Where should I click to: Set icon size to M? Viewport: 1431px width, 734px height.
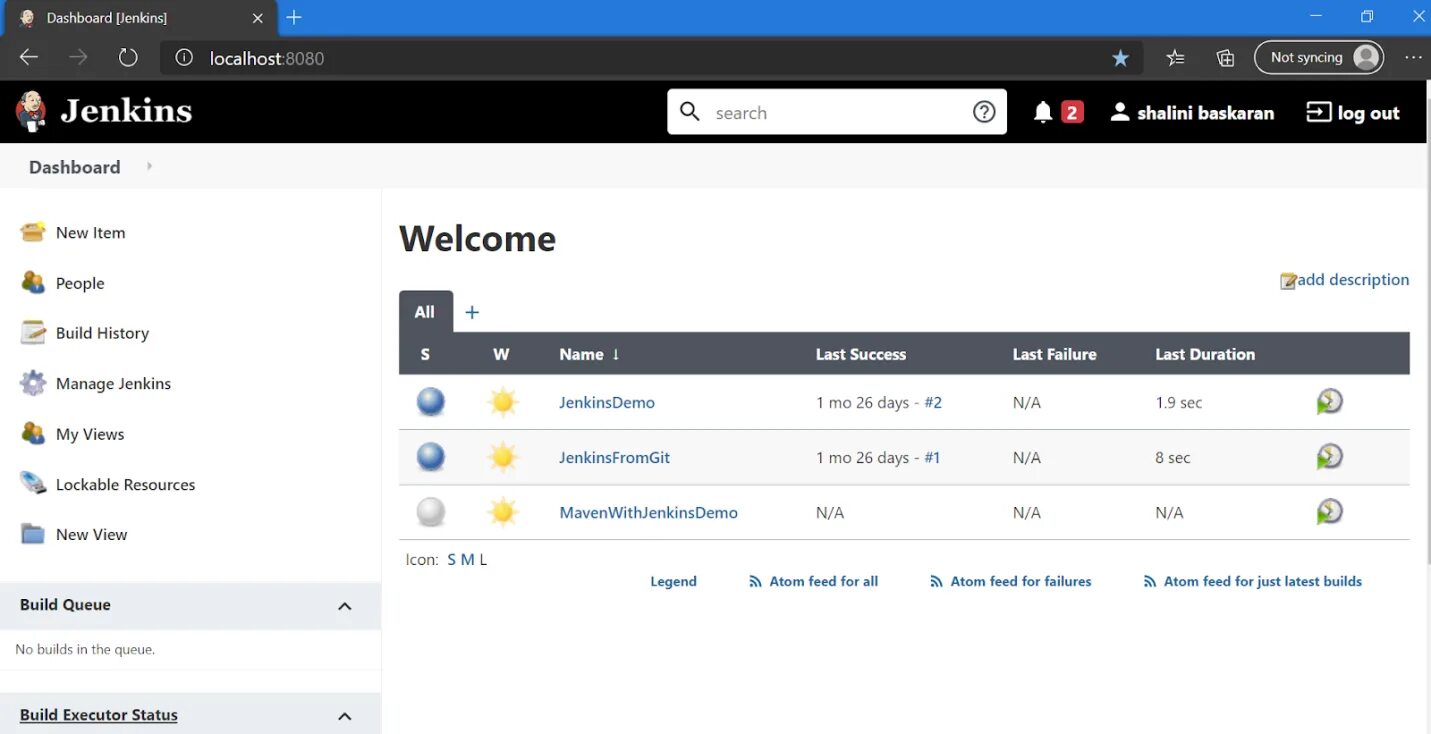pyautogui.click(x=467, y=559)
